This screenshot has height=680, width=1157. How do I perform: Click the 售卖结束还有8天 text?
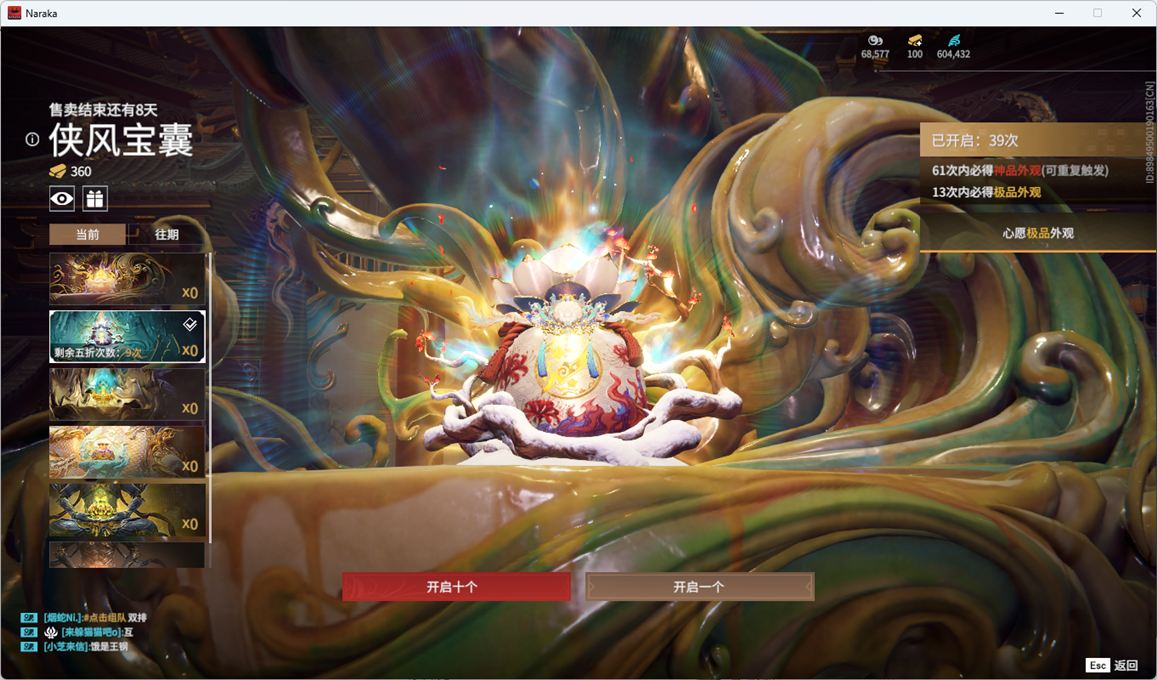coord(103,110)
